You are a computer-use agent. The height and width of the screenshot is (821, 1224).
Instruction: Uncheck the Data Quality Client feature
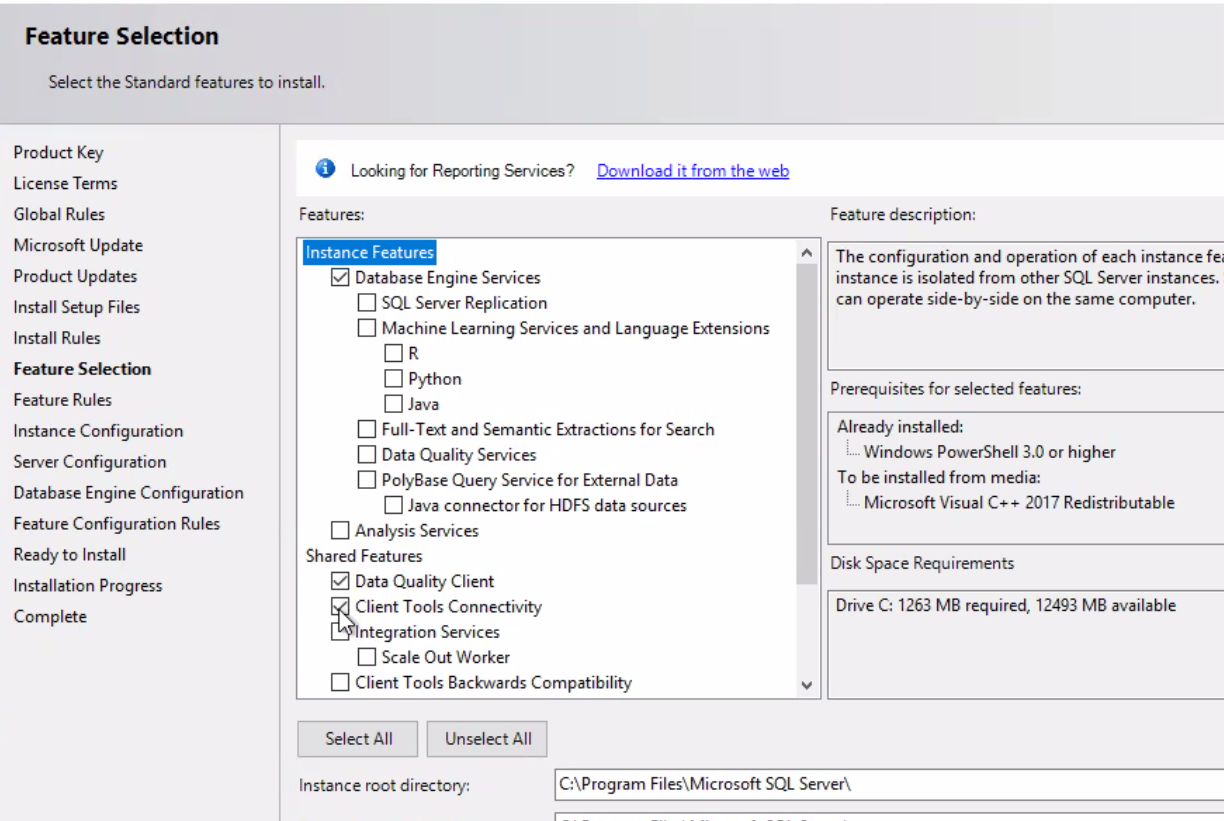[338, 581]
